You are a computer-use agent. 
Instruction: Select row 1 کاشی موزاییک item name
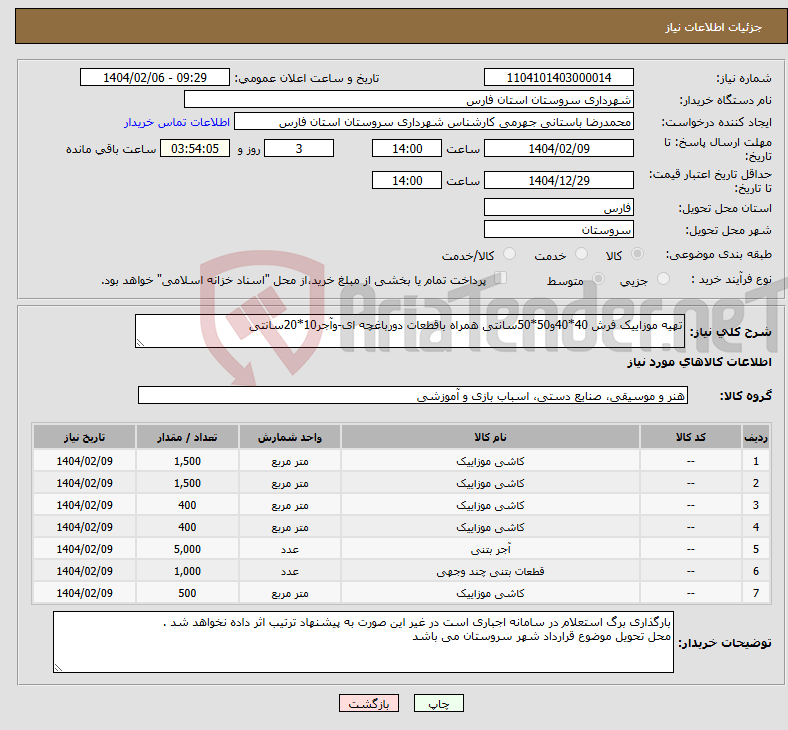pyautogui.click(x=490, y=461)
